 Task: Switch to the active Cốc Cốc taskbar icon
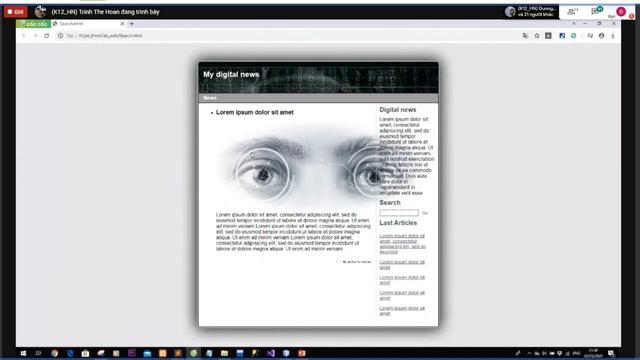pyautogui.click(x=193, y=353)
